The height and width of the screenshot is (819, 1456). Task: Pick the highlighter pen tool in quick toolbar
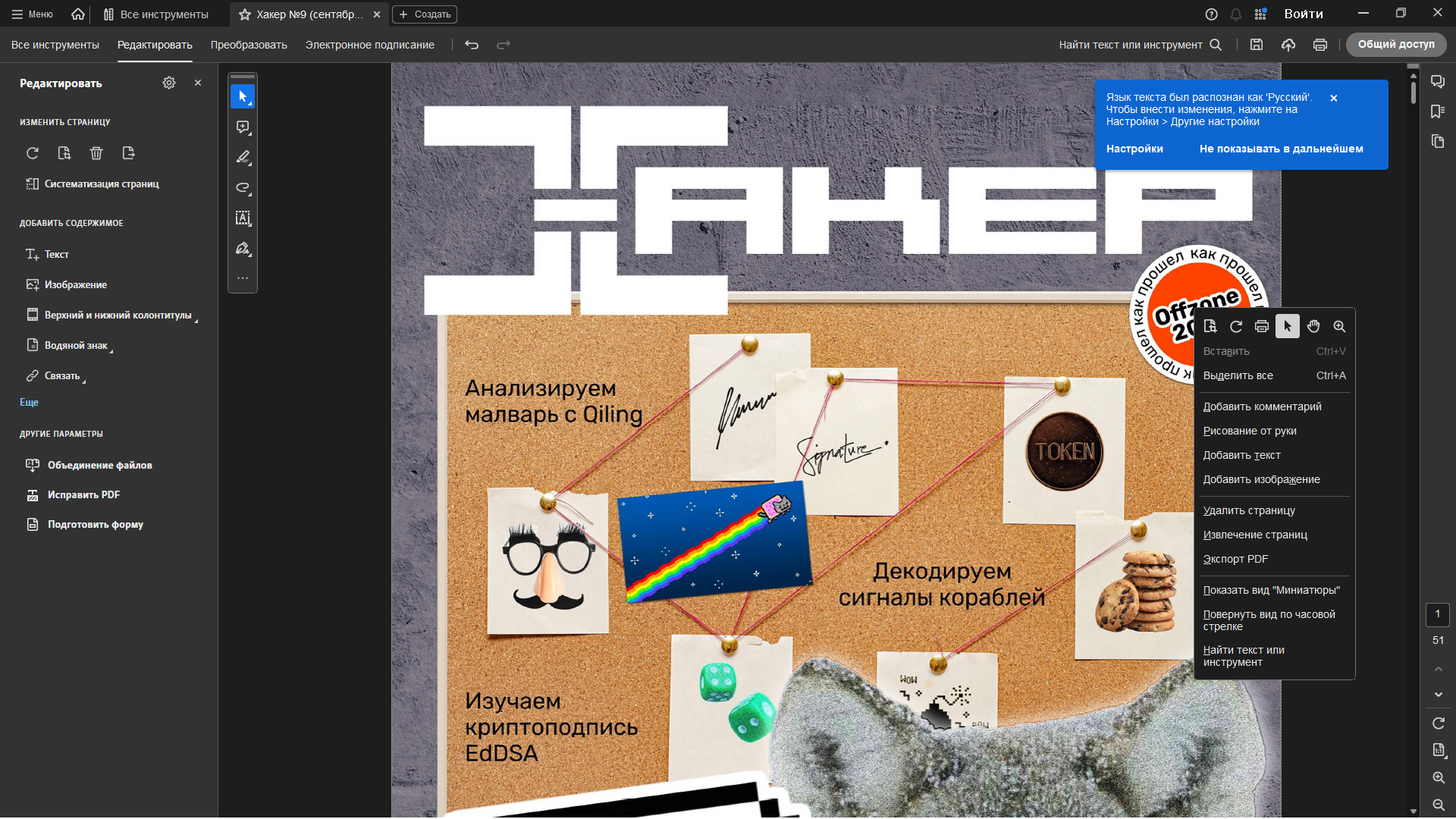(243, 157)
